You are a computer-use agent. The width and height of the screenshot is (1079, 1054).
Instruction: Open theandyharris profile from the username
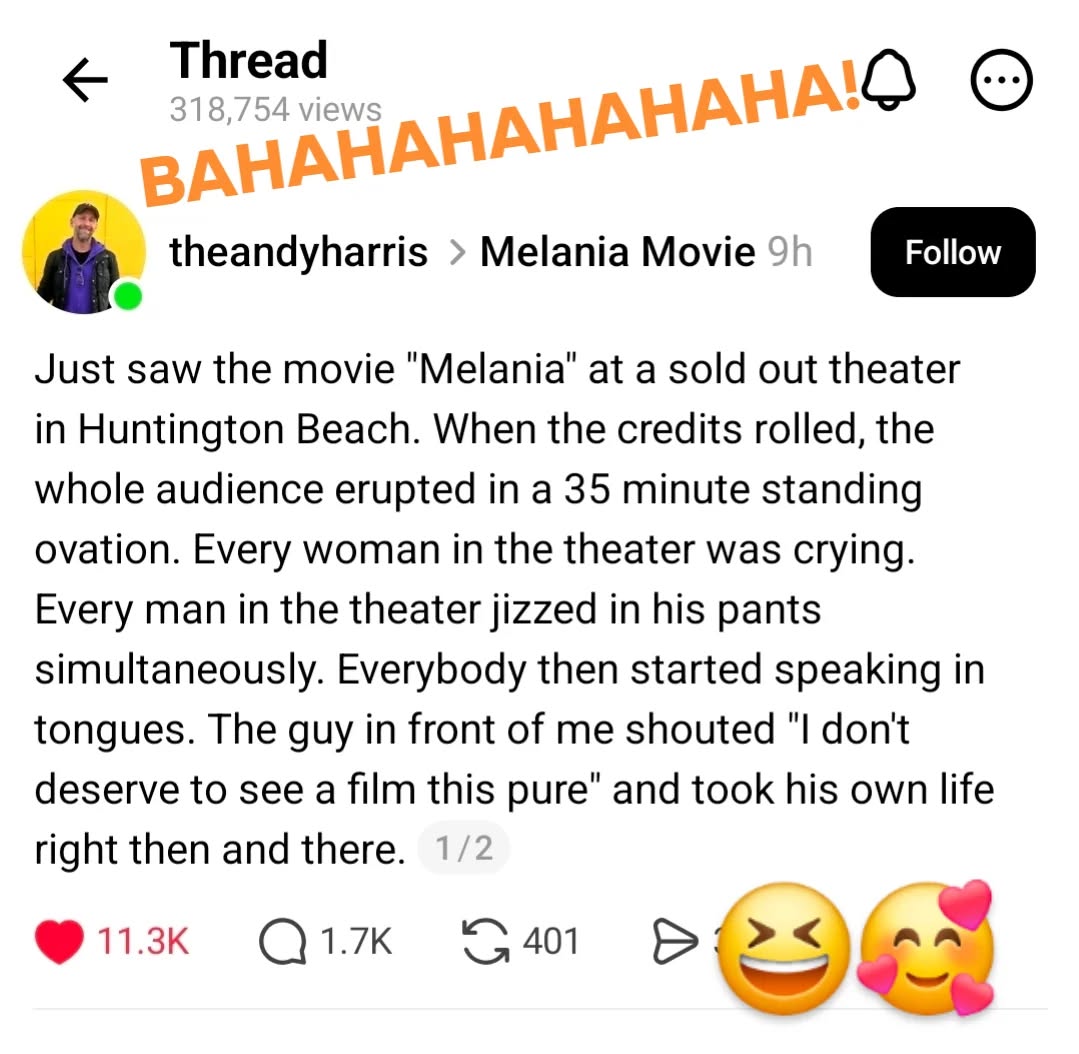[x=298, y=252]
